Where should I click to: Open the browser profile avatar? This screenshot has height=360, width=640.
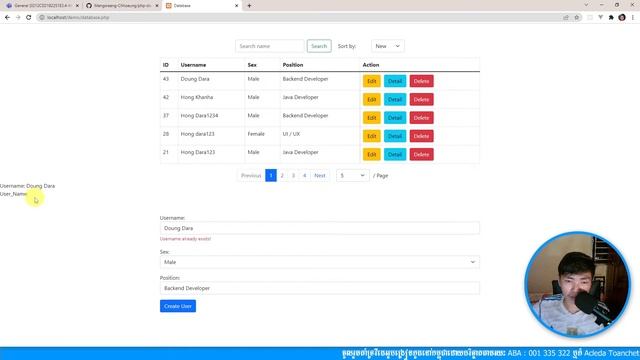[x=622, y=18]
